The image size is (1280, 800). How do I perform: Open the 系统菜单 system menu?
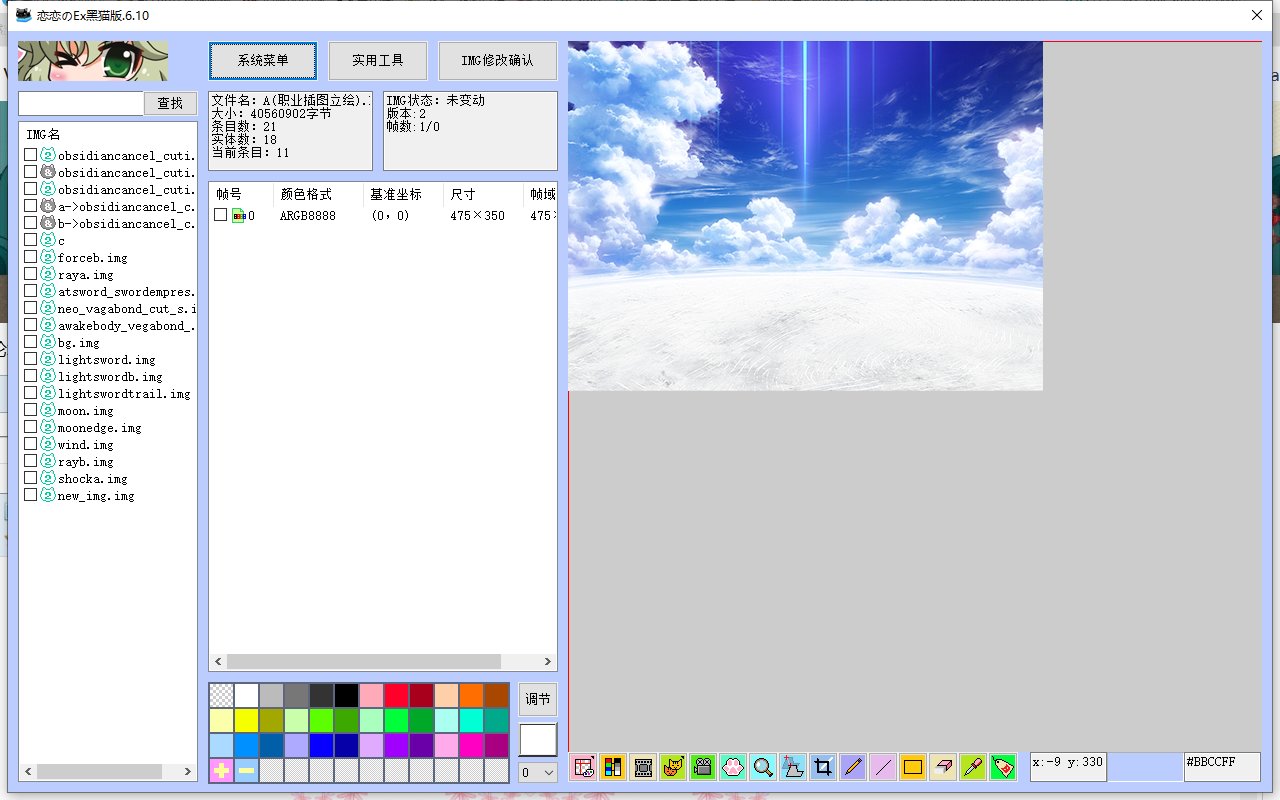click(263, 61)
